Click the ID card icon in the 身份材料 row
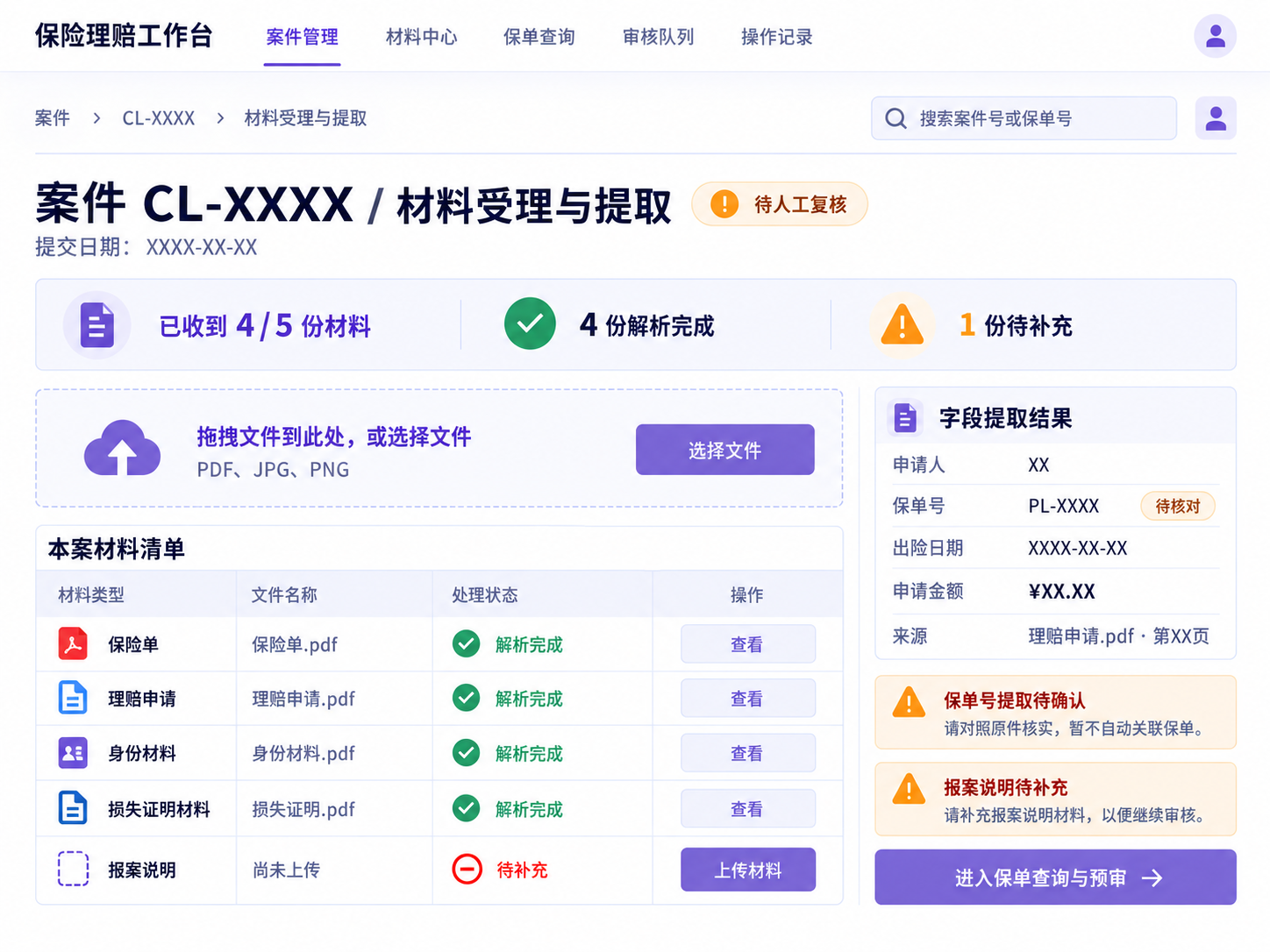Image resolution: width=1270 pixels, height=952 pixels. 73,752
